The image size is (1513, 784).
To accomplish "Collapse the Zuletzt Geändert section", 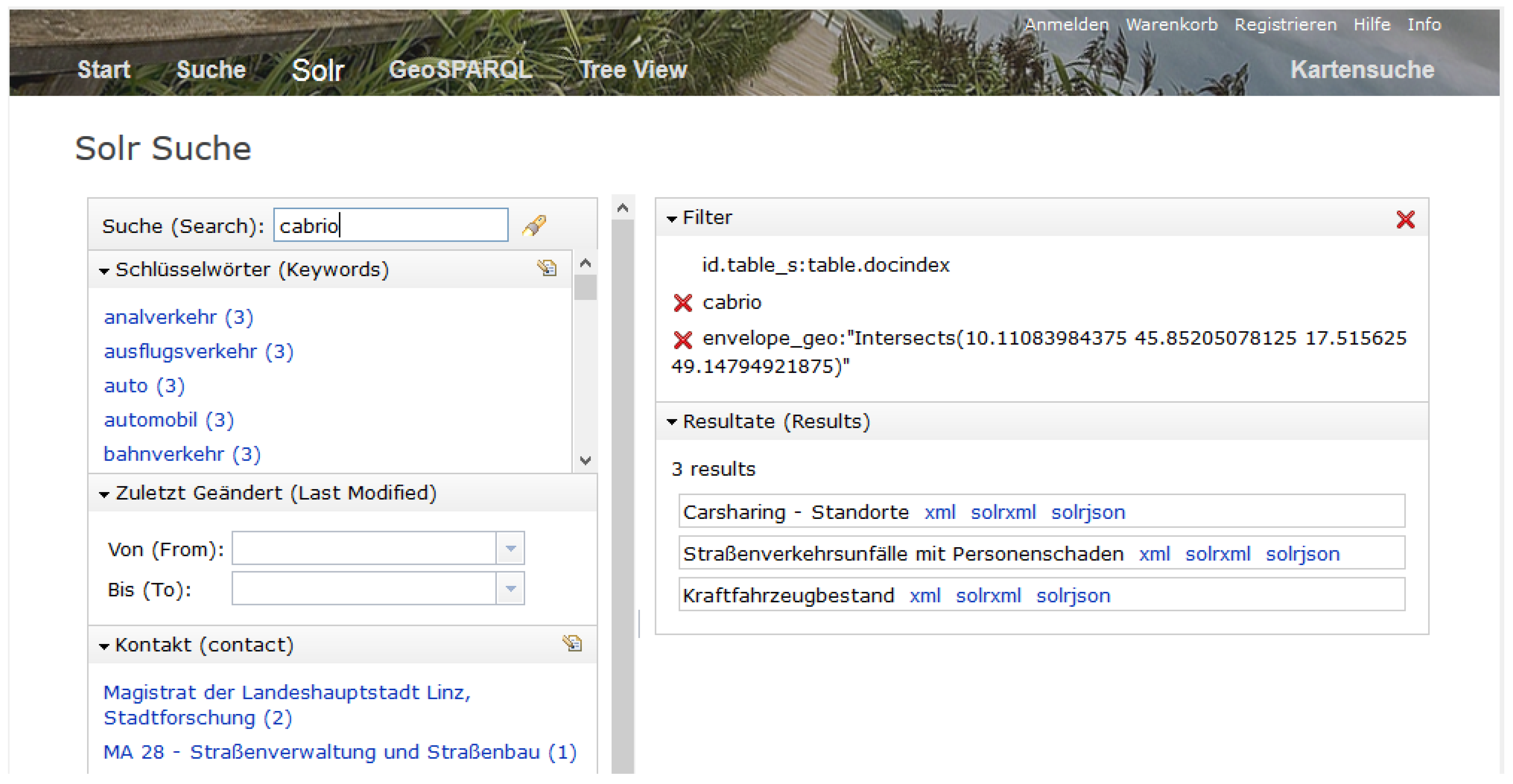I will [x=104, y=494].
